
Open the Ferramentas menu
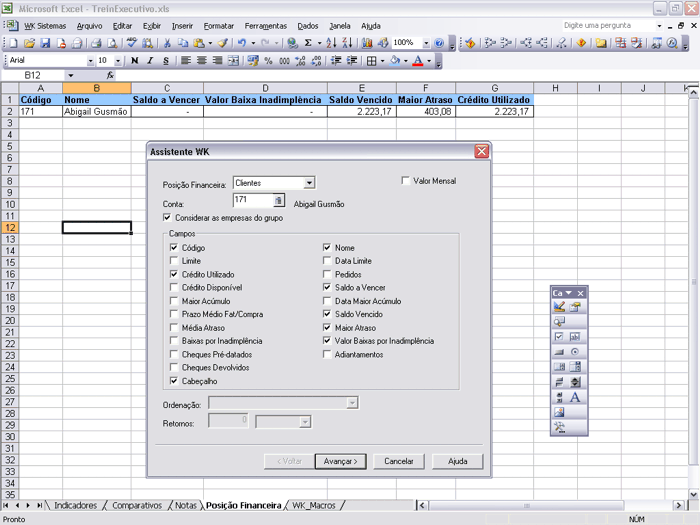(x=265, y=25)
